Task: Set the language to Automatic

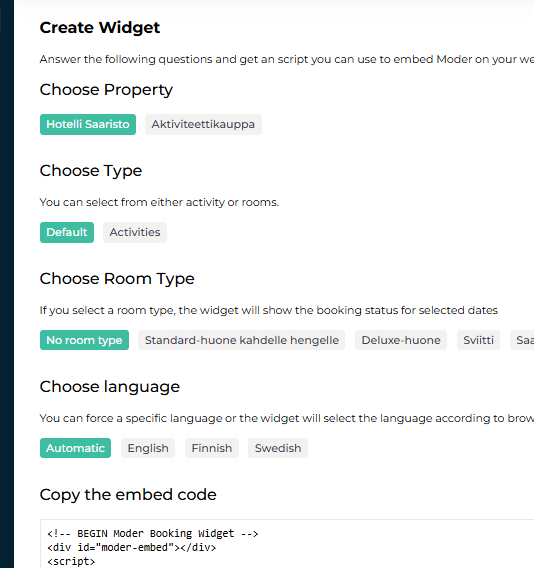Action: coord(75,448)
